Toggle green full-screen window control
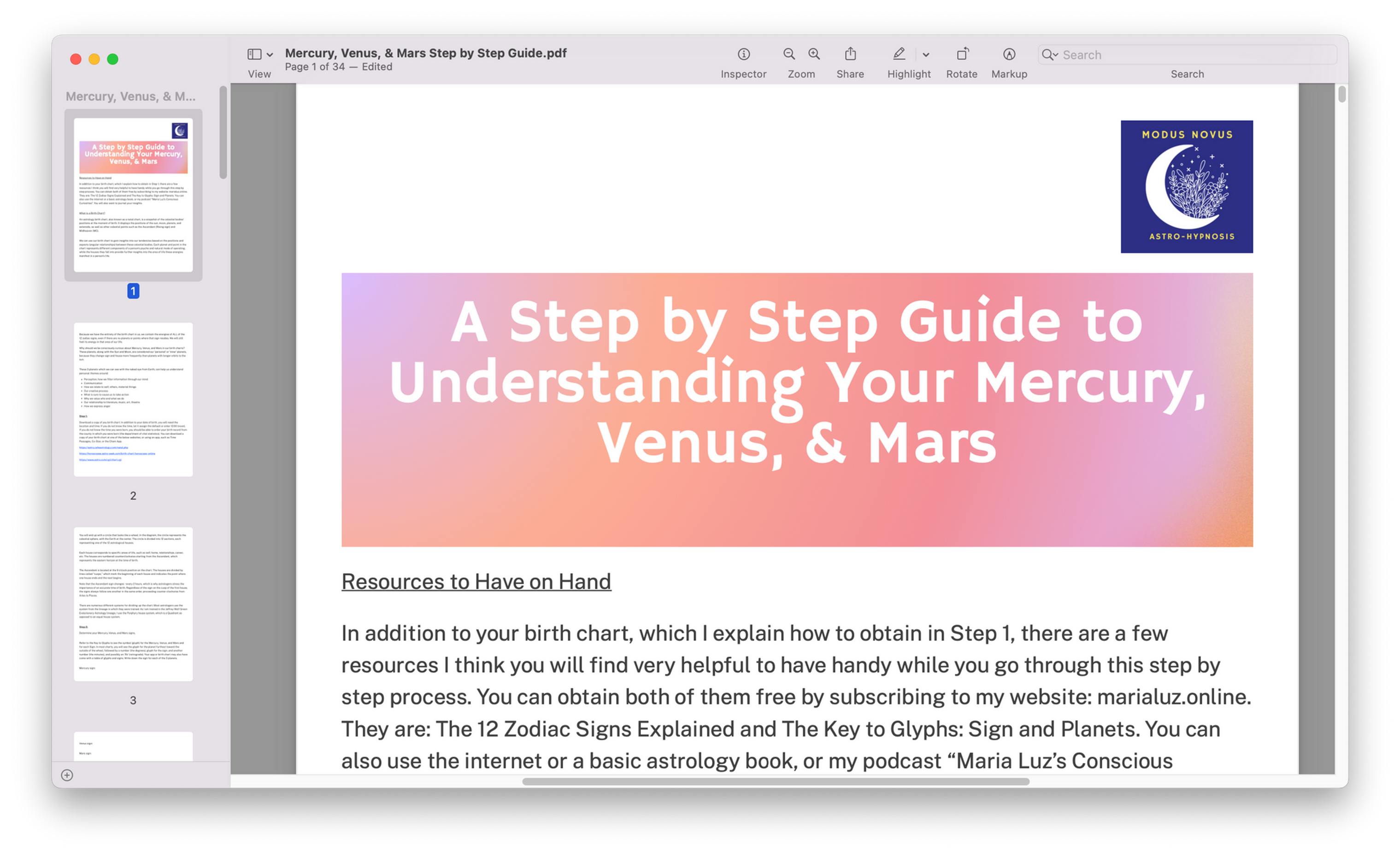The width and height of the screenshot is (1400, 856). point(112,59)
